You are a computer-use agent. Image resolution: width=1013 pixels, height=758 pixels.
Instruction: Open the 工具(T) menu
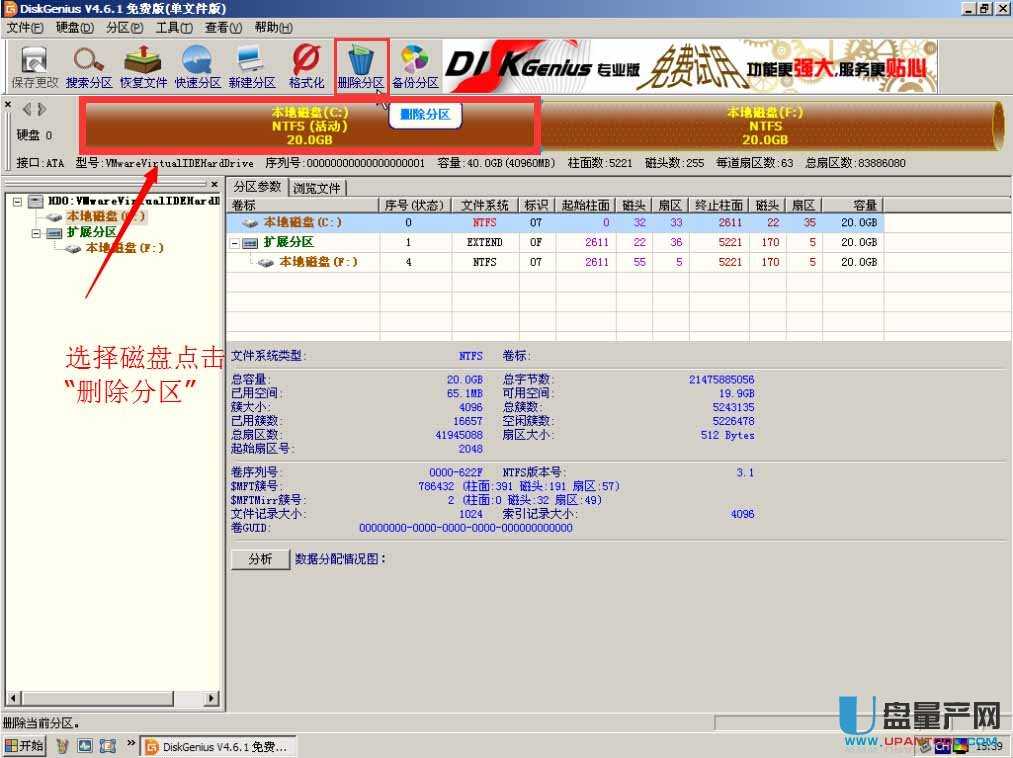pyautogui.click(x=174, y=27)
